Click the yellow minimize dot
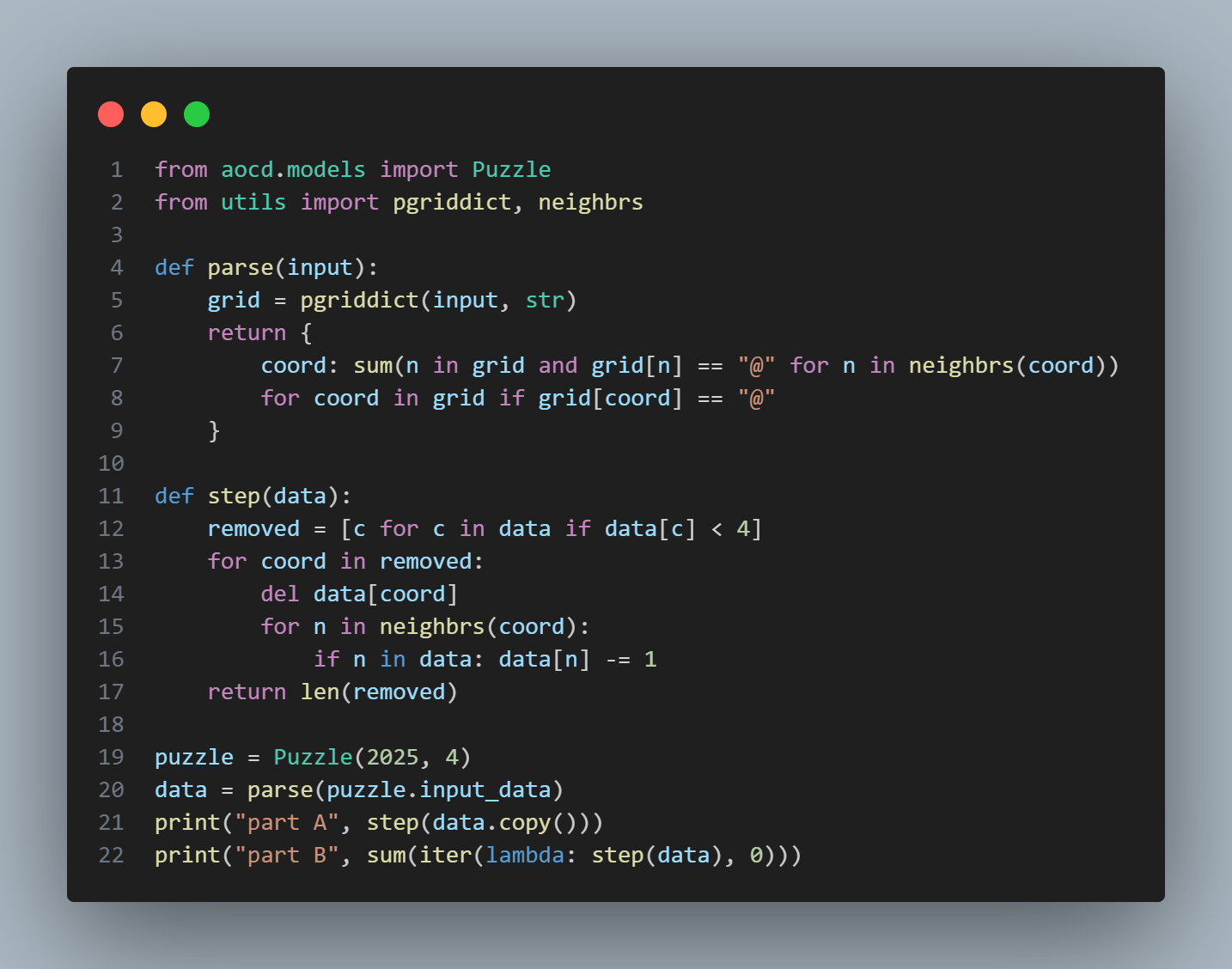This screenshot has width=1232, height=969. (x=154, y=114)
